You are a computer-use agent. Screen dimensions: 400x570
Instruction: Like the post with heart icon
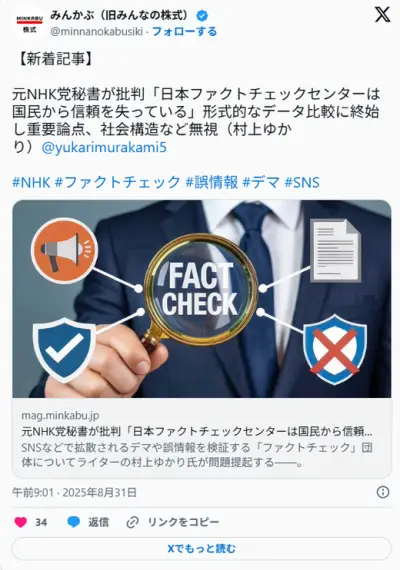pyautogui.click(x=21, y=522)
